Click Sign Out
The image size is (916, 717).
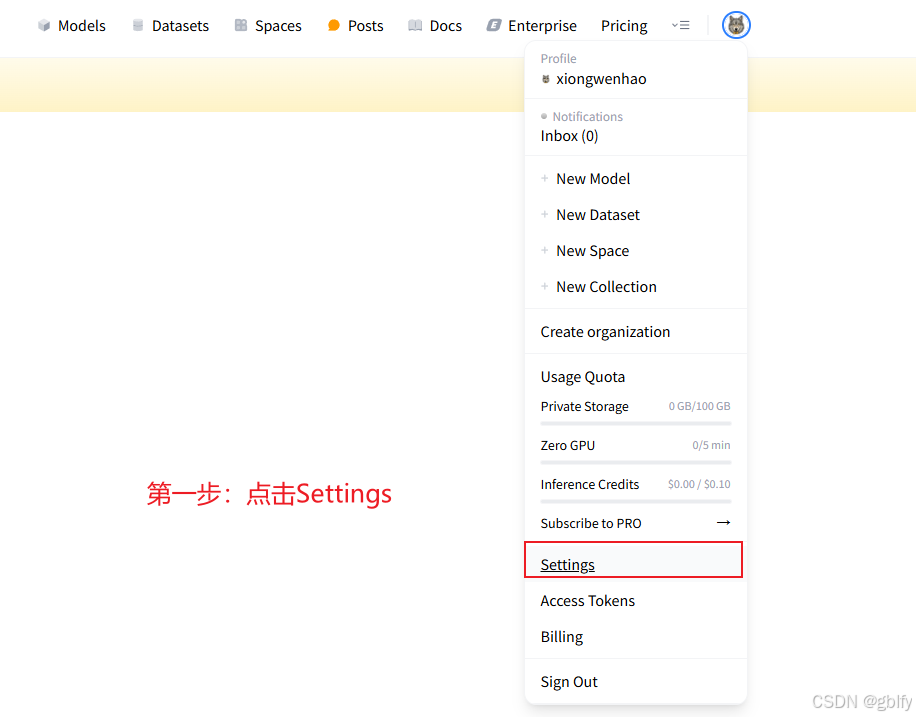569,682
